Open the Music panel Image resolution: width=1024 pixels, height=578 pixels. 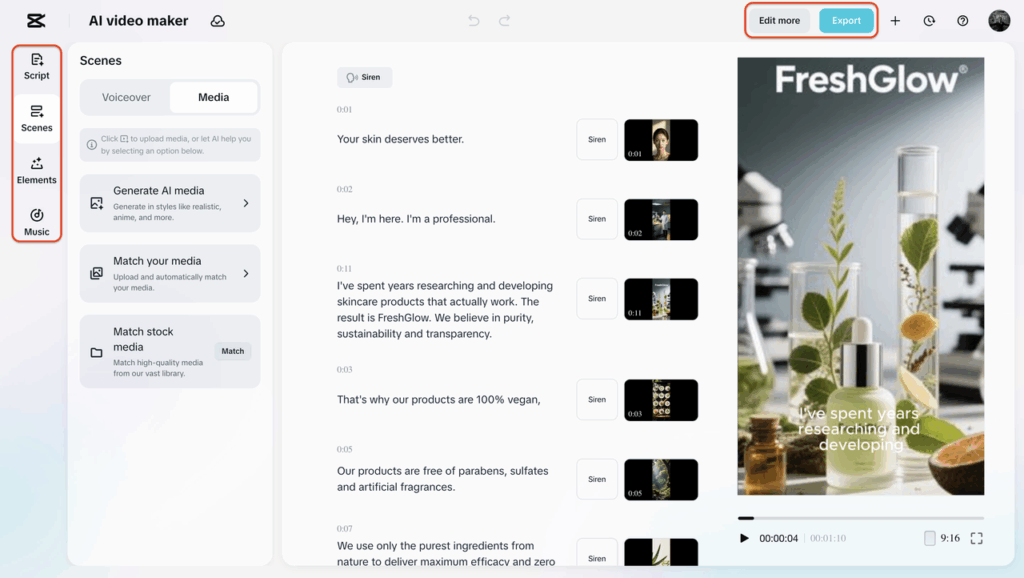tap(37, 223)
